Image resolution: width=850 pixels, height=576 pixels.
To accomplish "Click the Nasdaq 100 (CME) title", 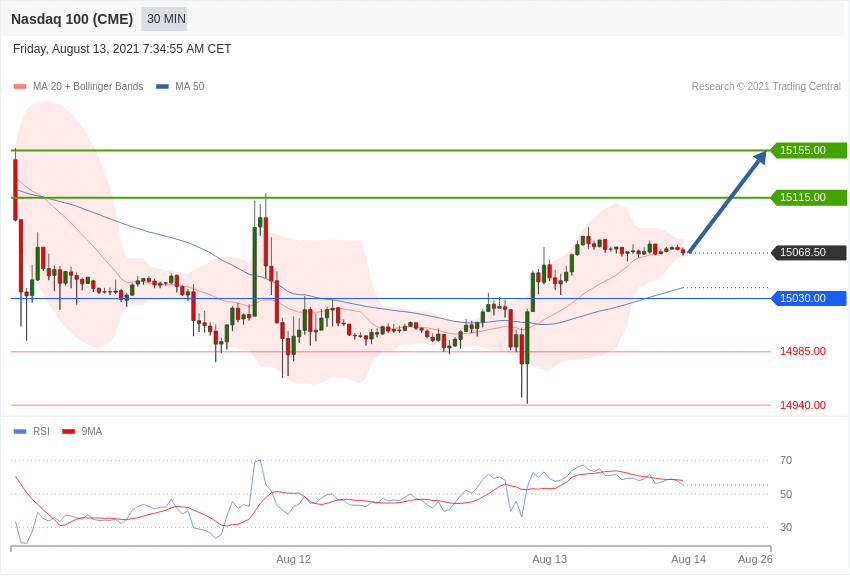I will [72, 19].
